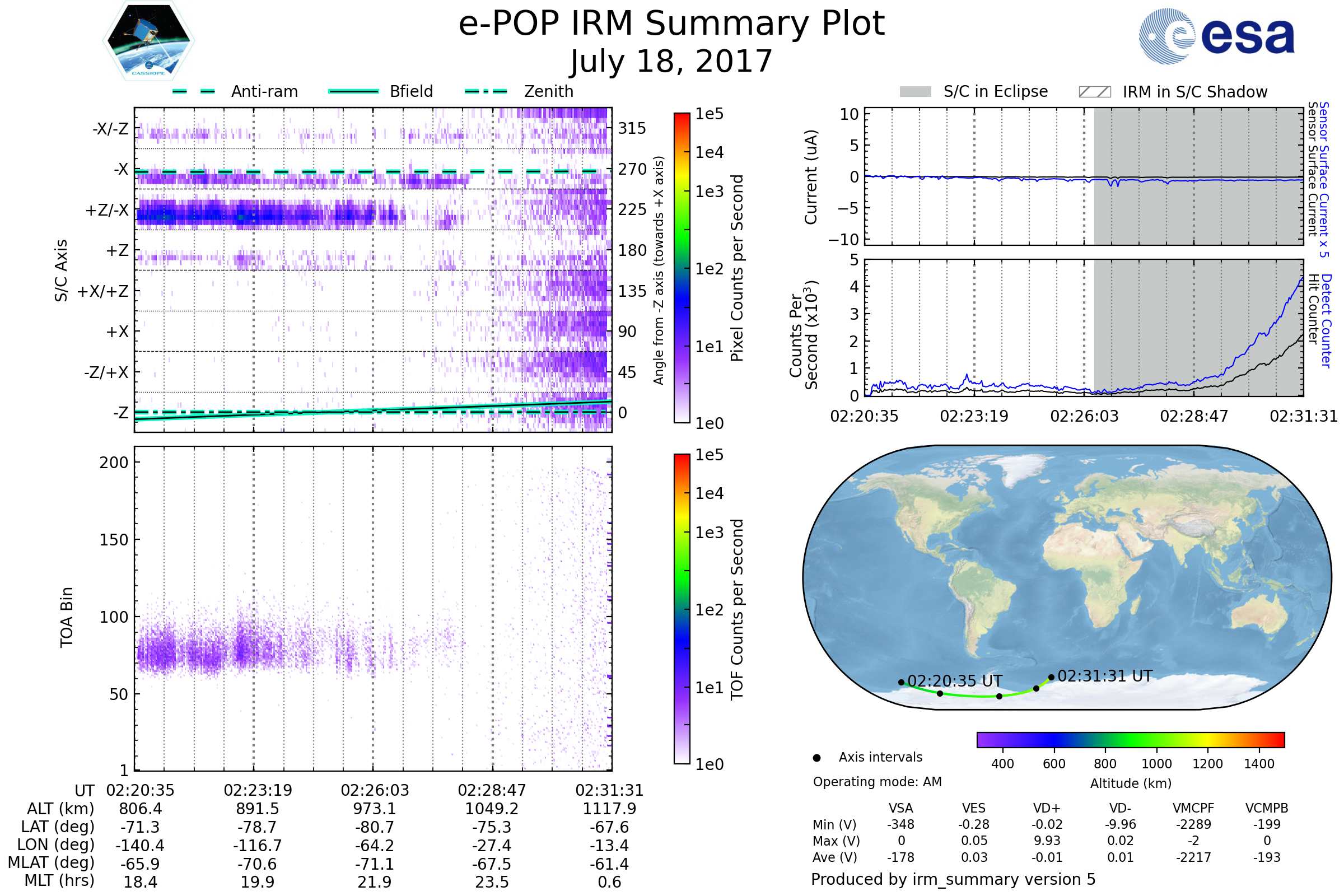Click the 02:20:35 UT start marker on map
Image resolution: width=1344 pixels, height=896 pixels.
click(901, 682)
